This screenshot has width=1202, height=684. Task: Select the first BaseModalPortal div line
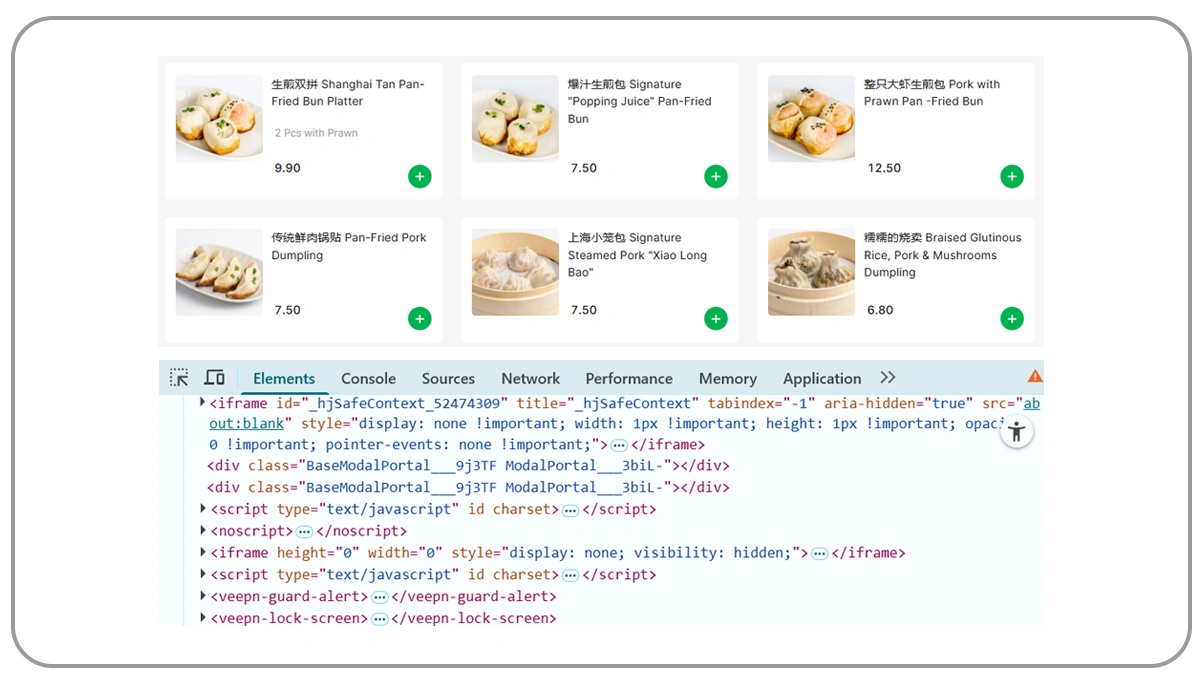(x=468, y=466)
